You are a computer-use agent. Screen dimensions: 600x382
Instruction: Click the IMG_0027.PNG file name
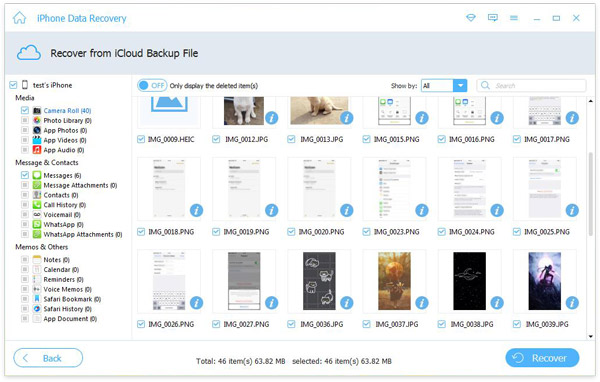click(x=246, y=324)
